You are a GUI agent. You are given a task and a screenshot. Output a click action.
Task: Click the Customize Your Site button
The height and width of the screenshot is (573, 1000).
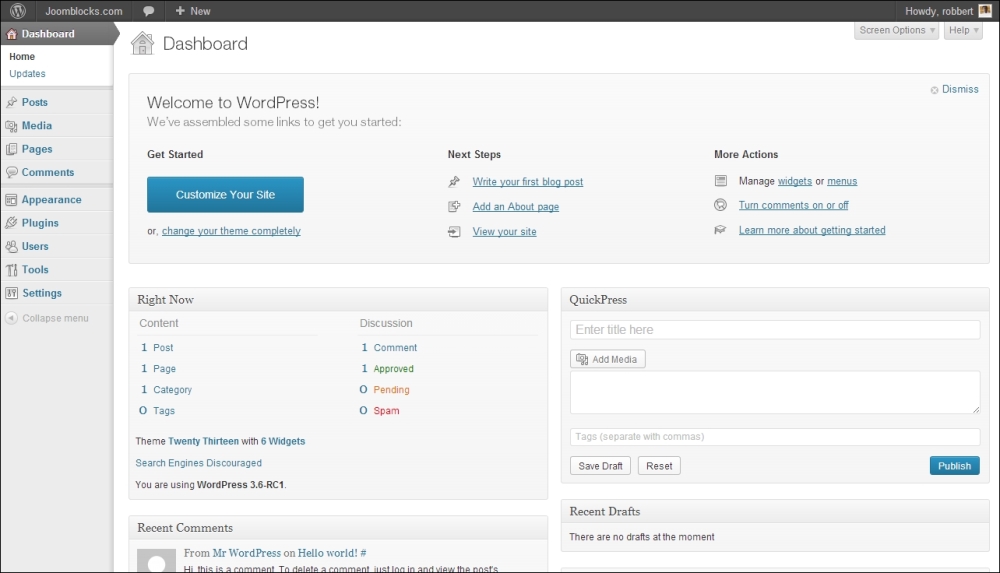point(225,195)
